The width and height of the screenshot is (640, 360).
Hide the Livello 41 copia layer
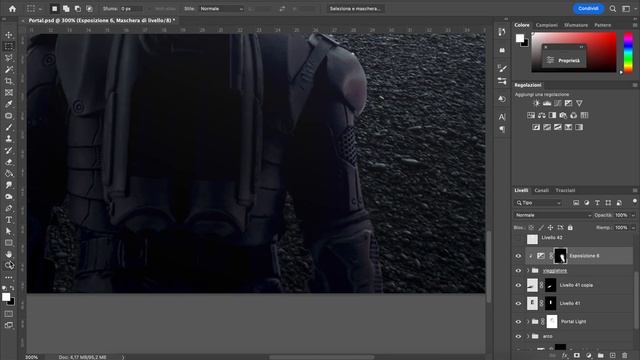pos(518,285)
